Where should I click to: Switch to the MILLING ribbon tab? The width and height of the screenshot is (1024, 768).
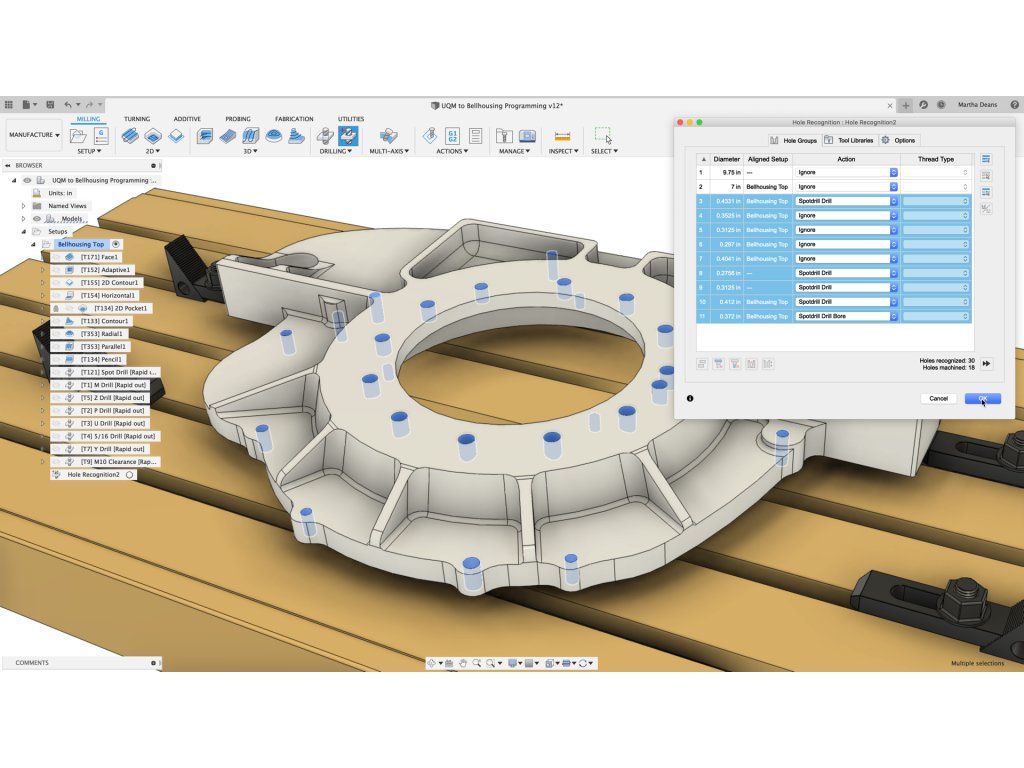(88, 119)
